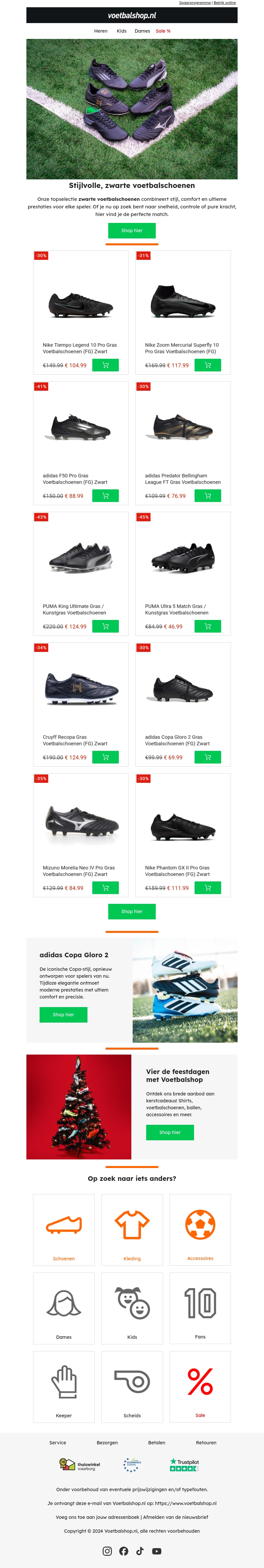Click Shop hier under the Copa Gloro 2 text

coord(63,1015)
